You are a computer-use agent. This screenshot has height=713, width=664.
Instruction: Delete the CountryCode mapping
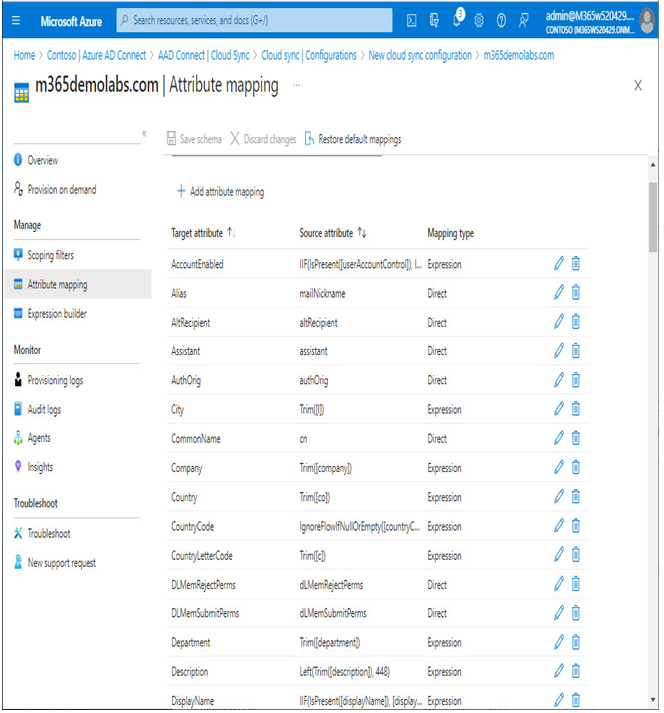click(x=576, y=526)
